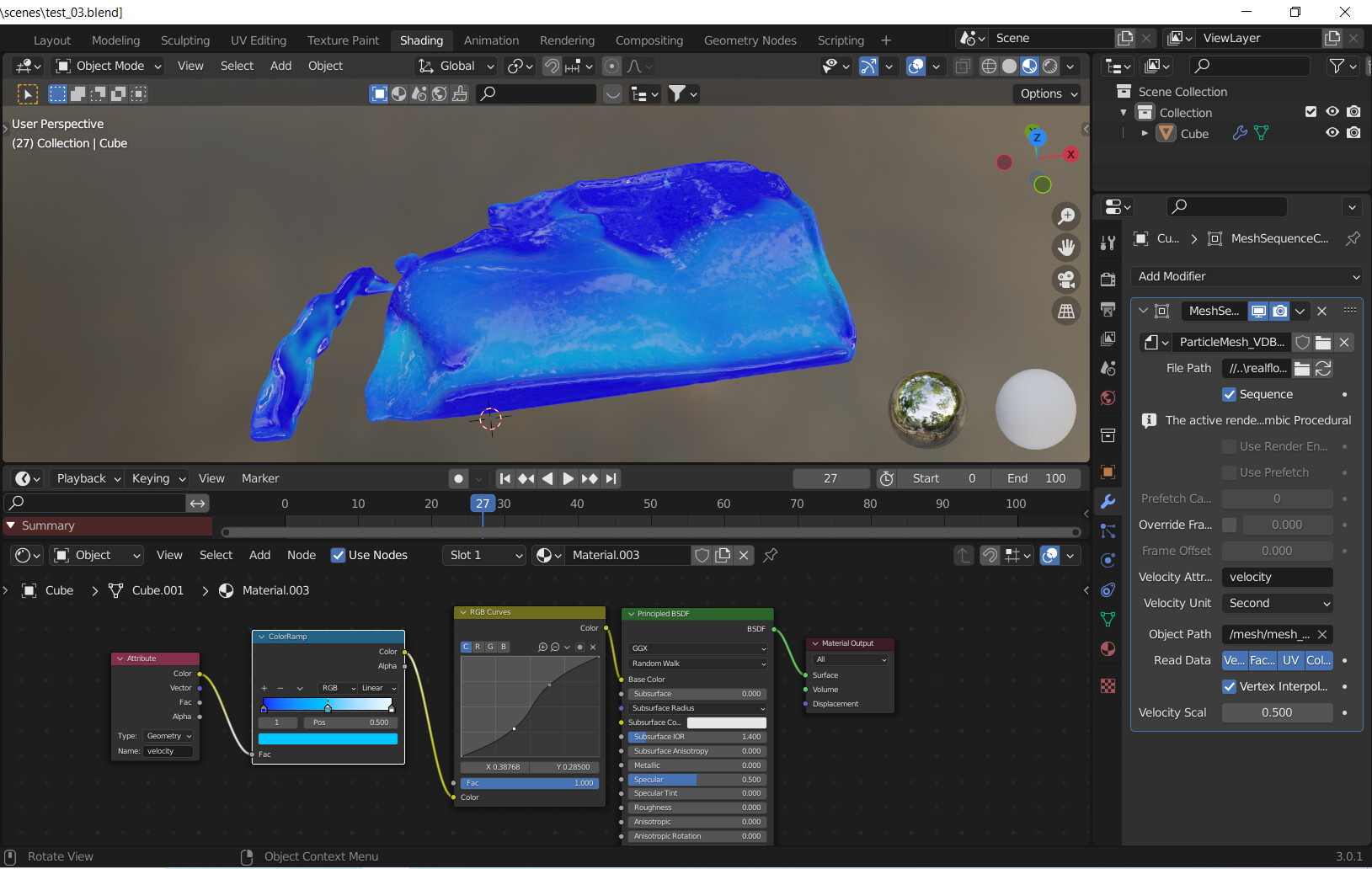Reload the cache file path
The height and width of the screenshot is (869, 1372).
(1323, 368)
